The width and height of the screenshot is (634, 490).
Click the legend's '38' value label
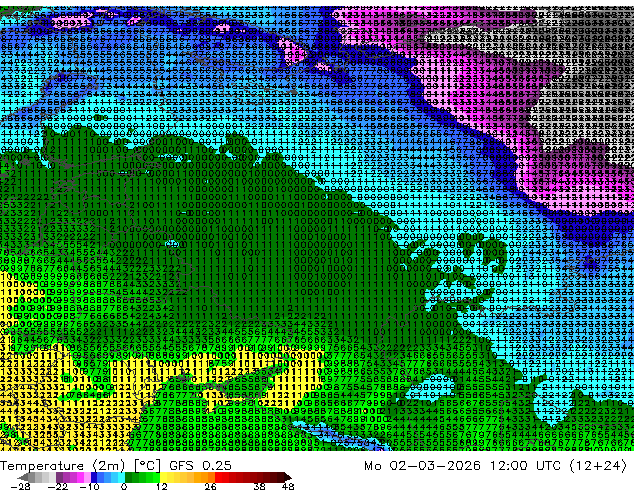point(260,486)
